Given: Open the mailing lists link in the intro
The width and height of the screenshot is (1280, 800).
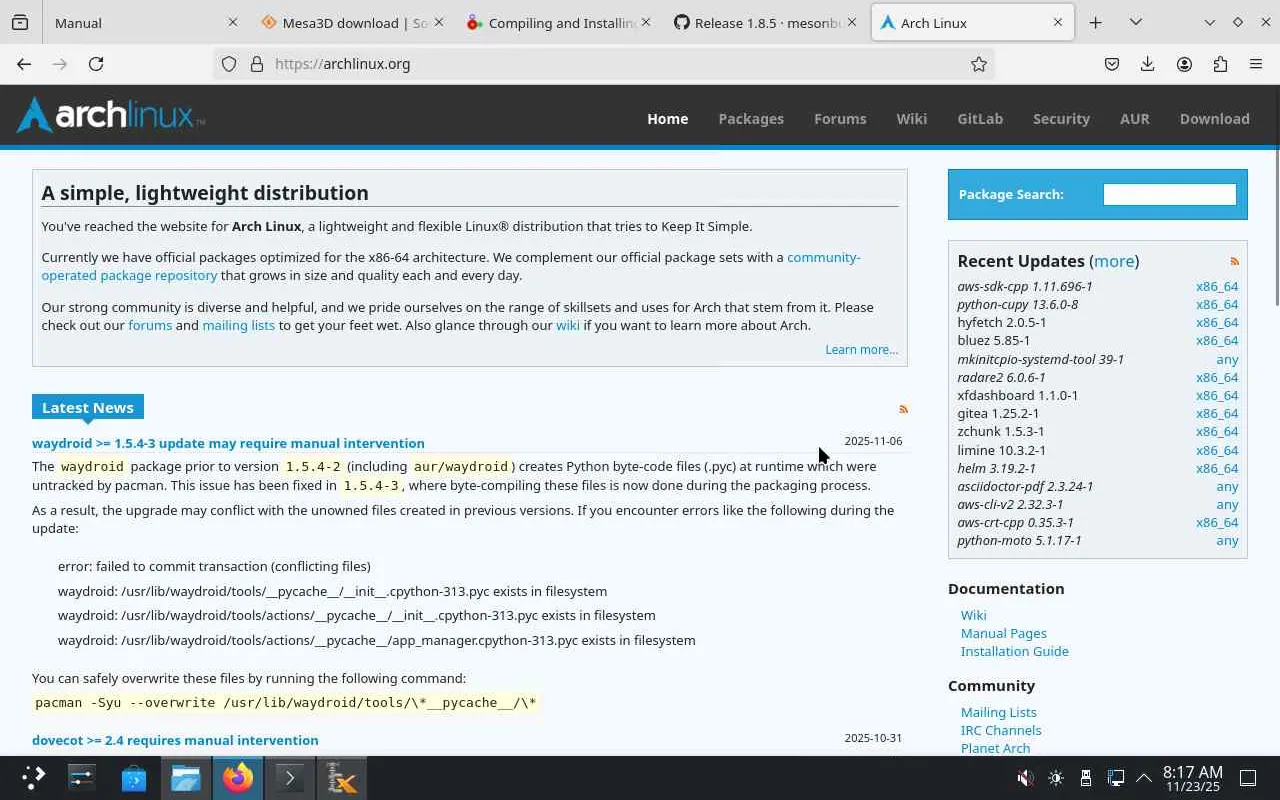Looking at the screenshot, I should point(238,325).
